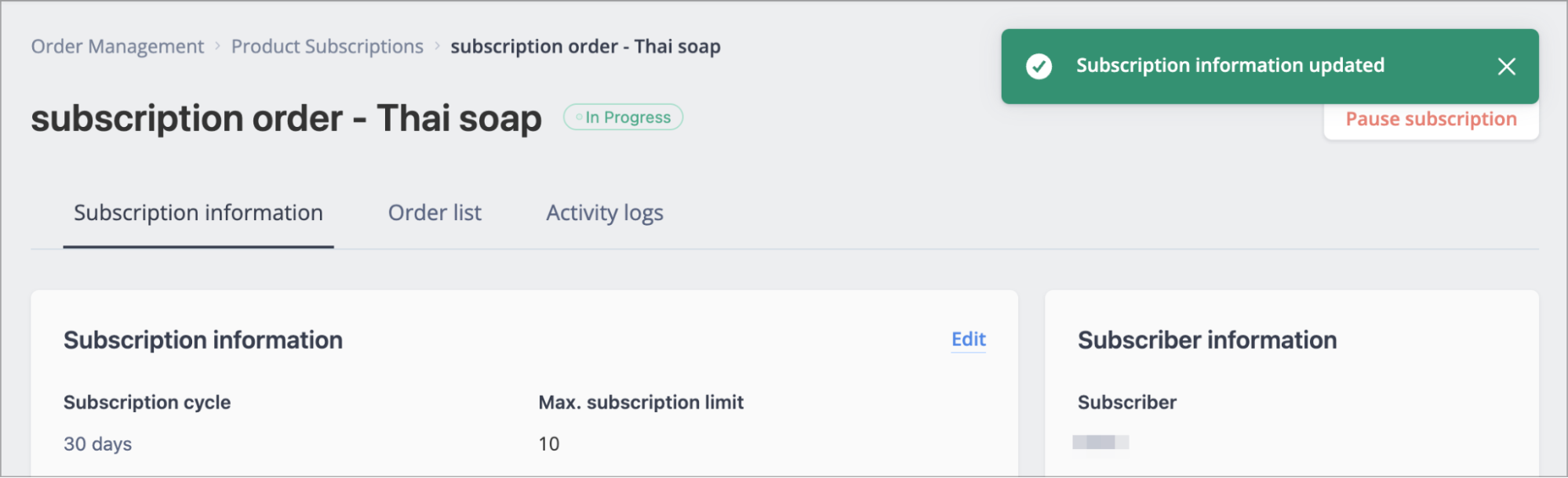Select the Subscription information tab
The width and height of the screenshot is (1568, 478).
click(198, 213)
